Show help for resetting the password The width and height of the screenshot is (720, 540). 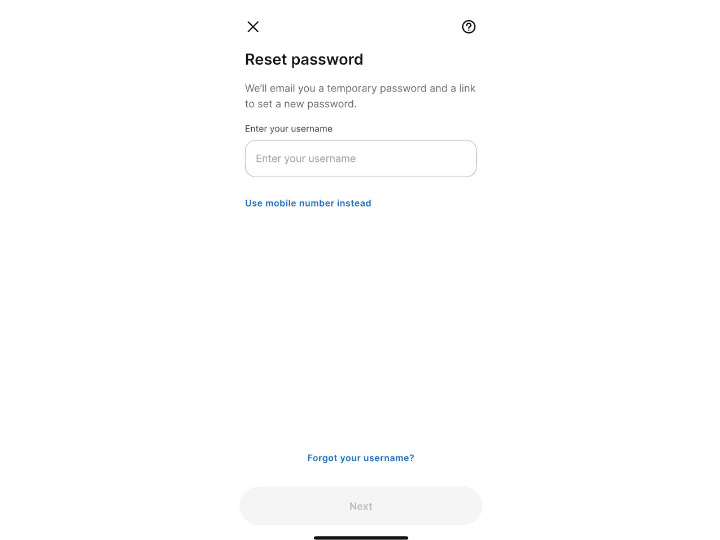468,27
